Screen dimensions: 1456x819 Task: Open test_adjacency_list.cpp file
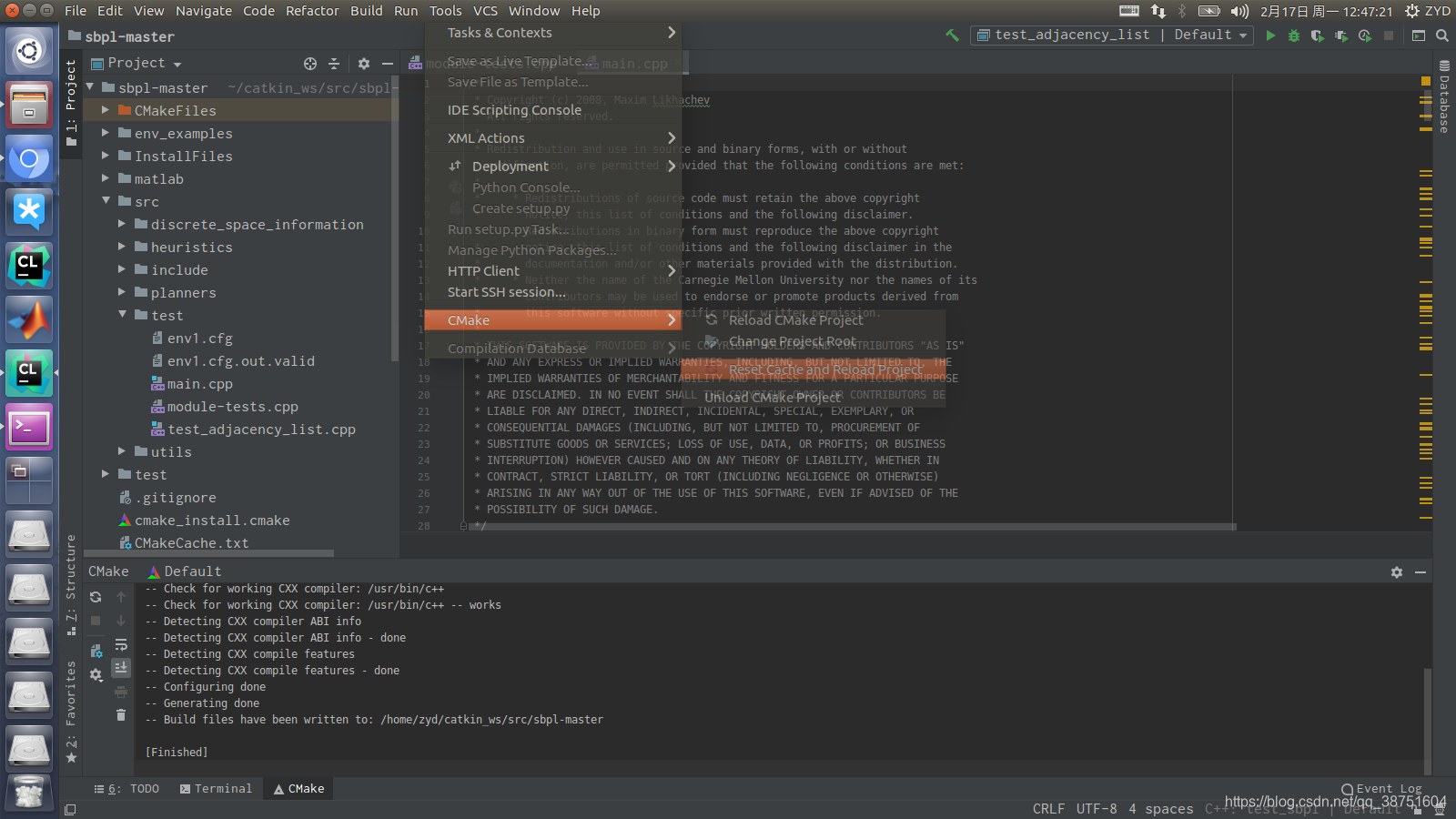click(261, 430)
